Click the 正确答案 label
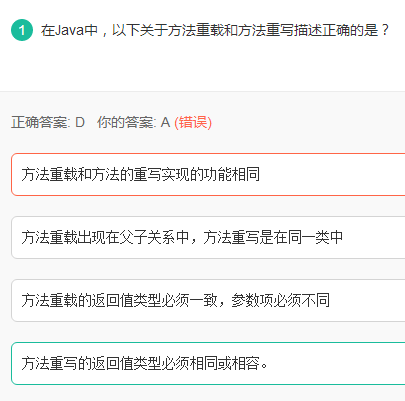Image resolution: width=405 pixels, height=401 pixels. (41, 122)
